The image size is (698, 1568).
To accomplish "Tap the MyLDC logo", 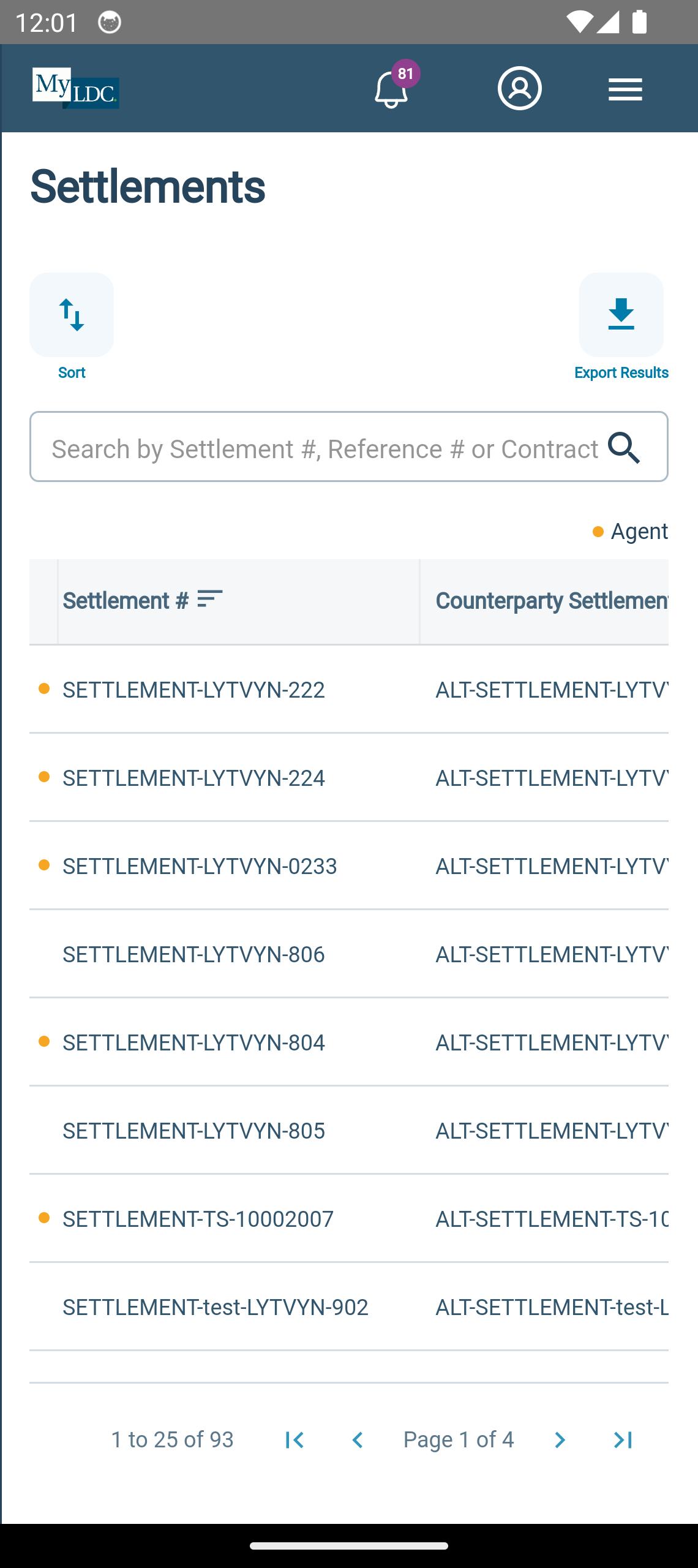I will pos(76,88).
